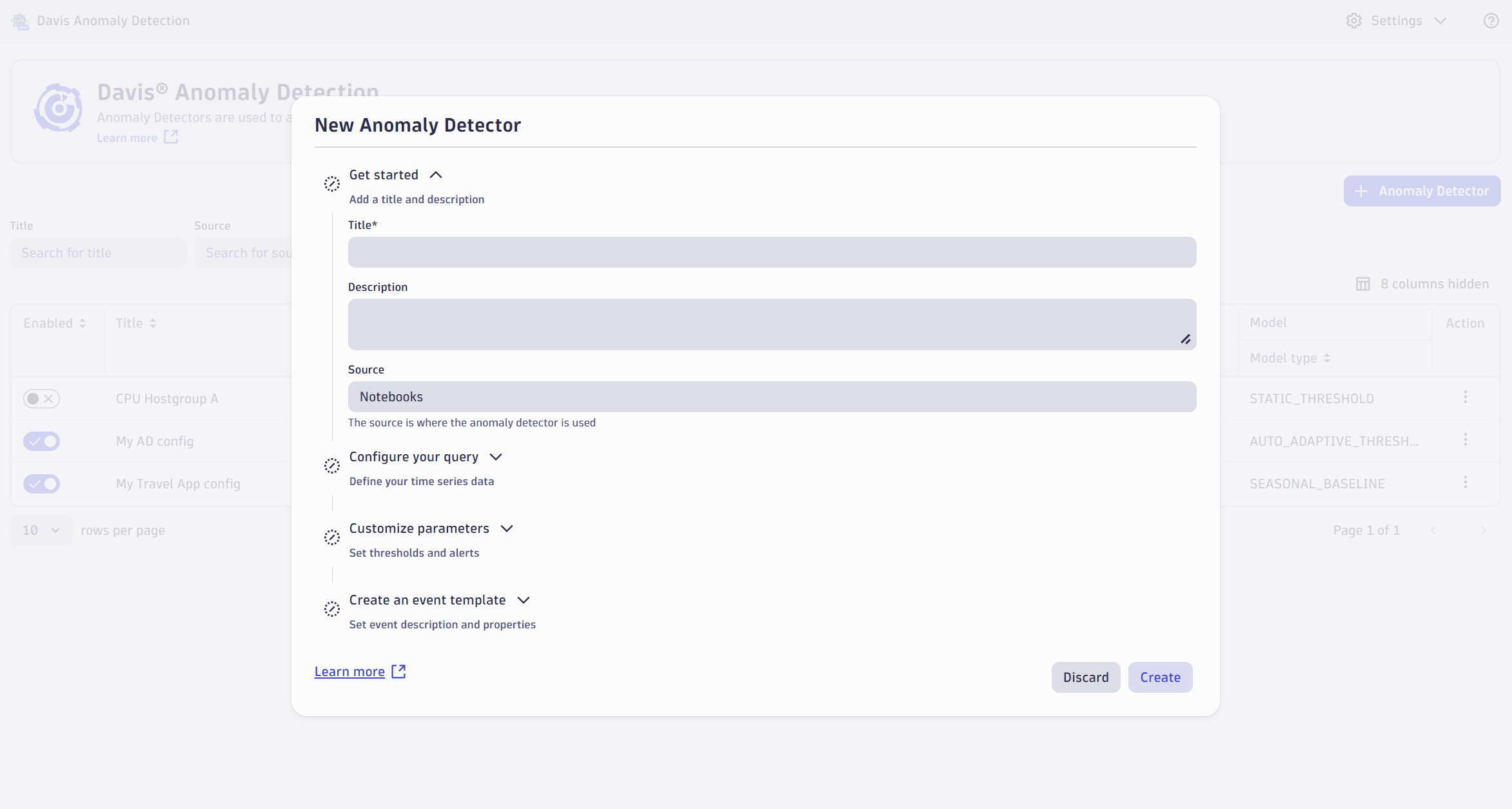The image size is (1512, 809).
Task: Collapse the Get started section
Action: point(436,174)
